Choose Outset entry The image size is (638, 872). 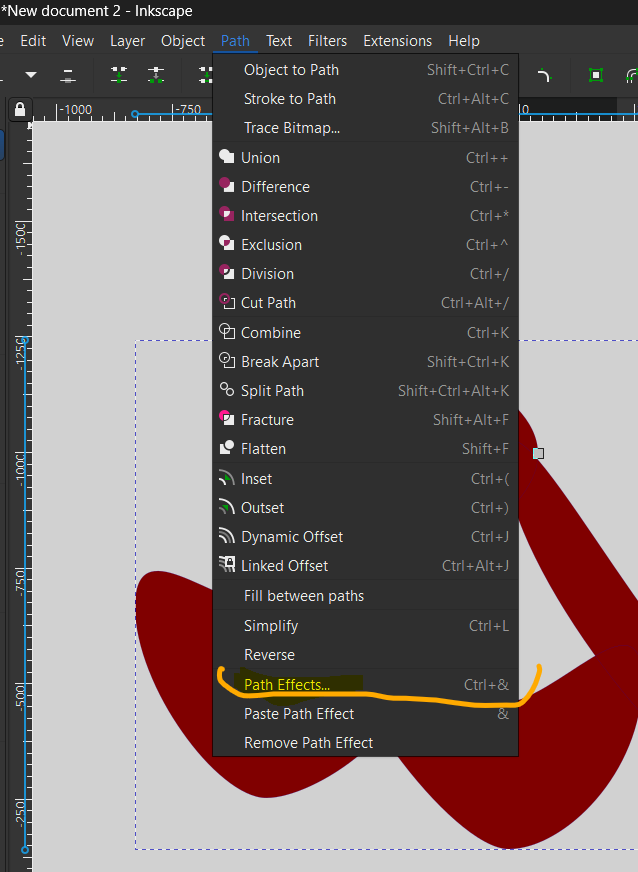pos(365,507)
